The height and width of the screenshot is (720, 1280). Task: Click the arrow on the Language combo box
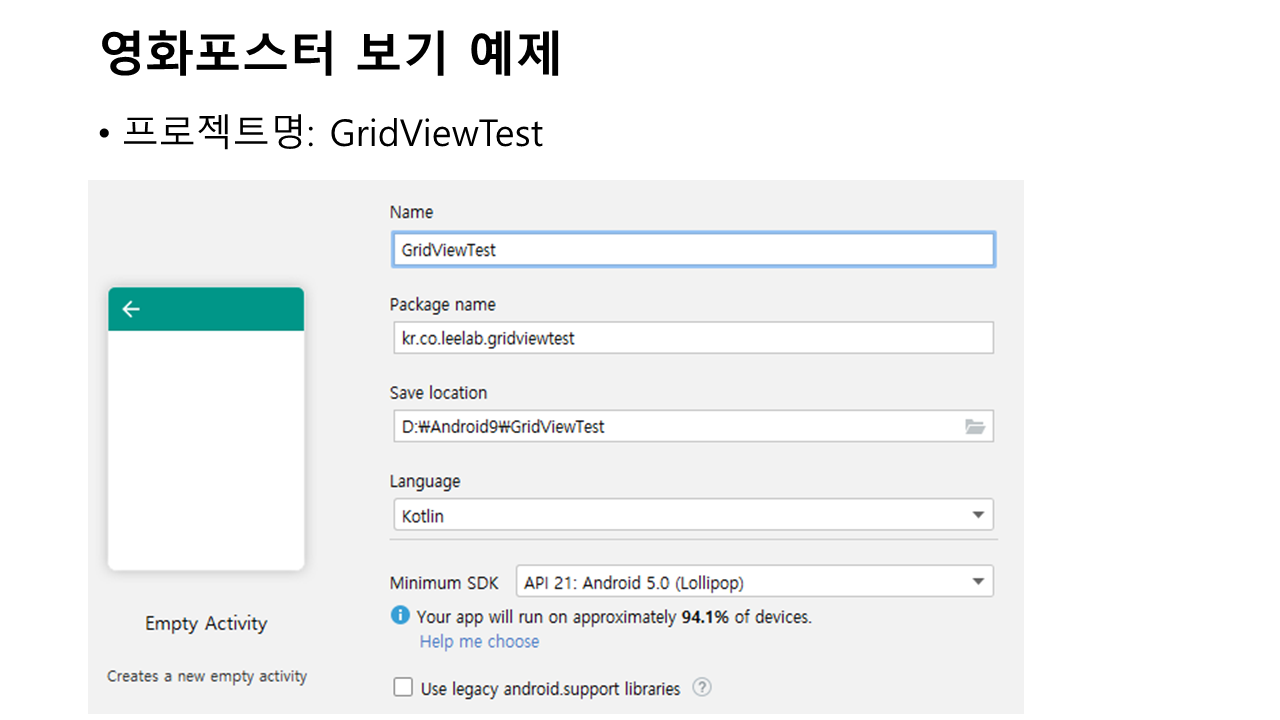pyautogui.click(x=977, y=515)
